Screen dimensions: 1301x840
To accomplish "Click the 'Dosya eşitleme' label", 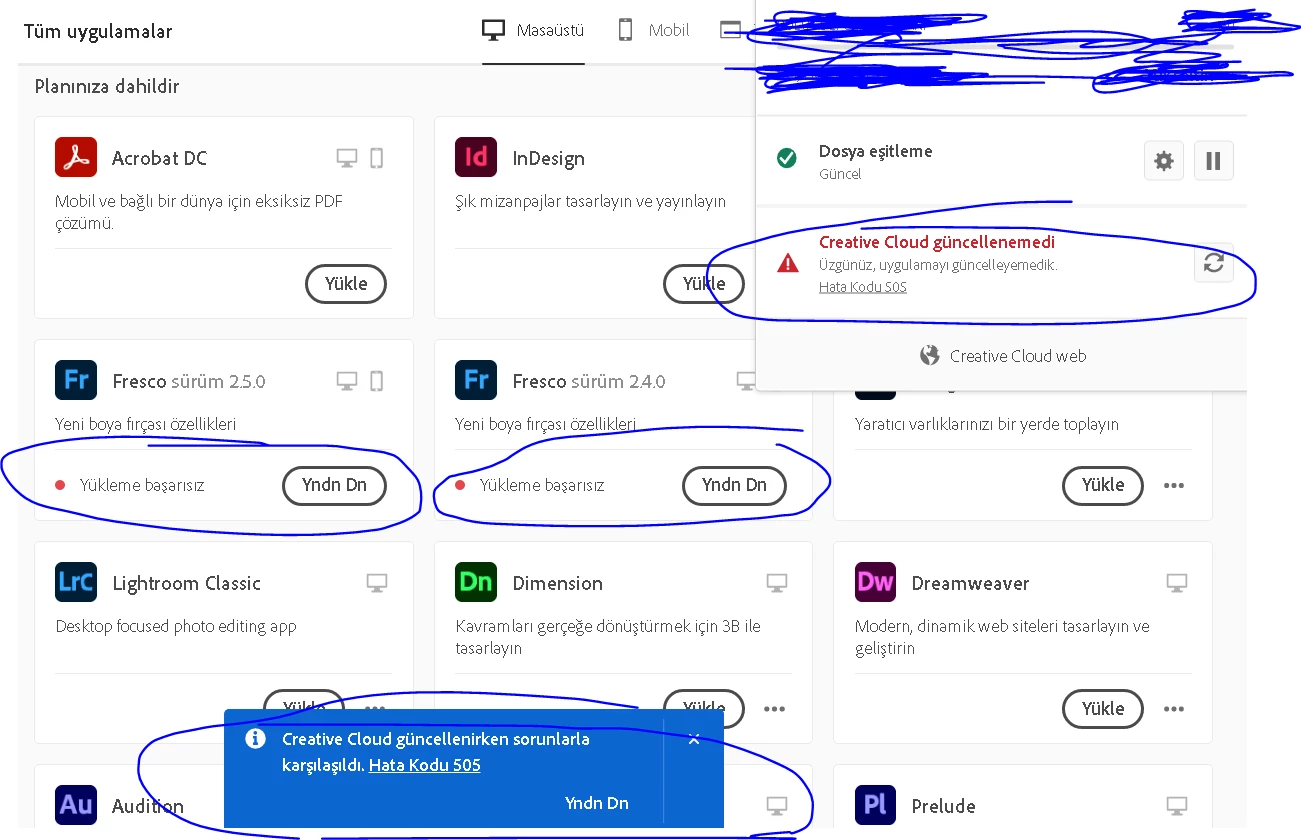I will coord(876,151).
